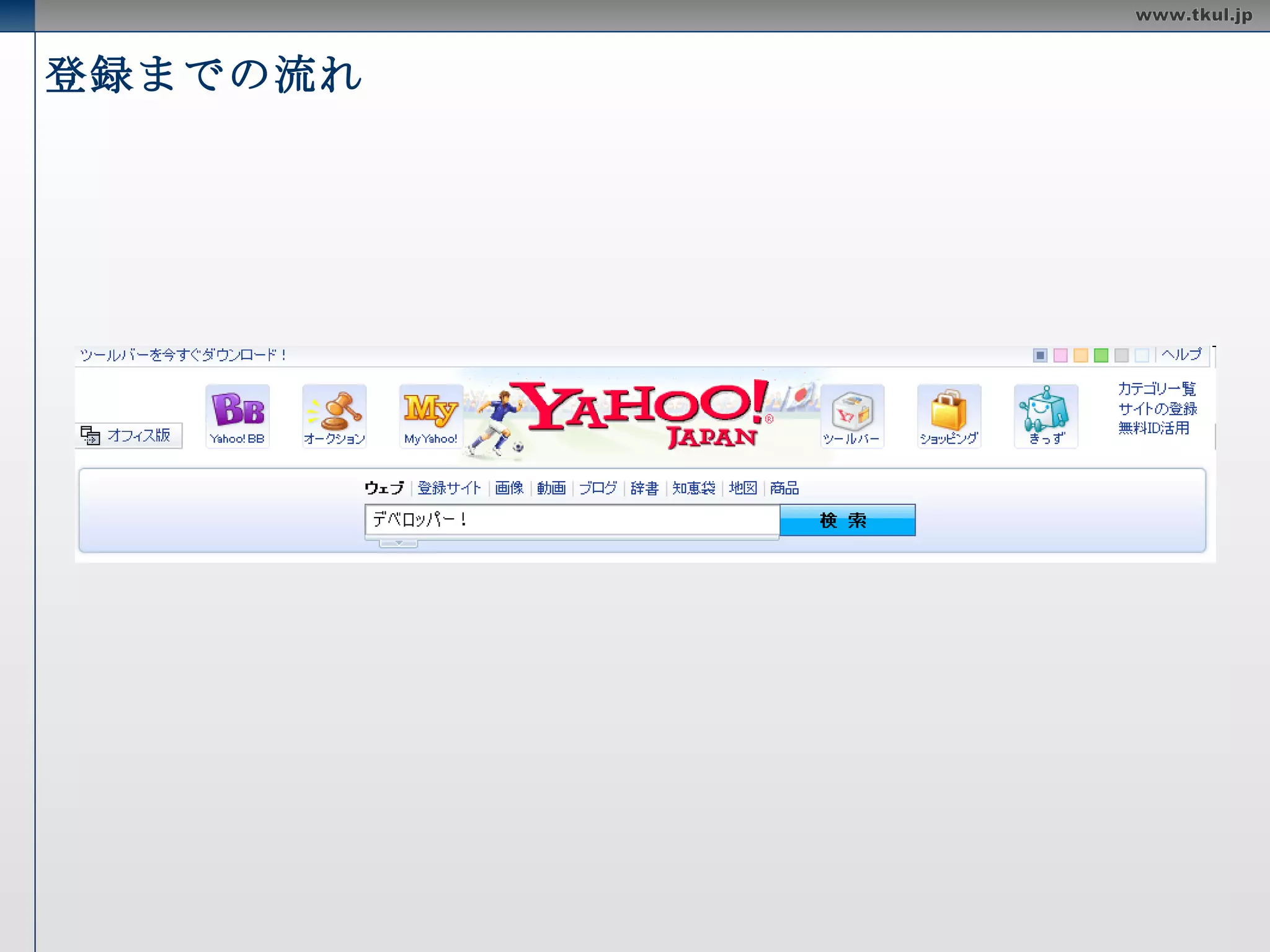Select the 登録サイト search tab

point(450,488)
